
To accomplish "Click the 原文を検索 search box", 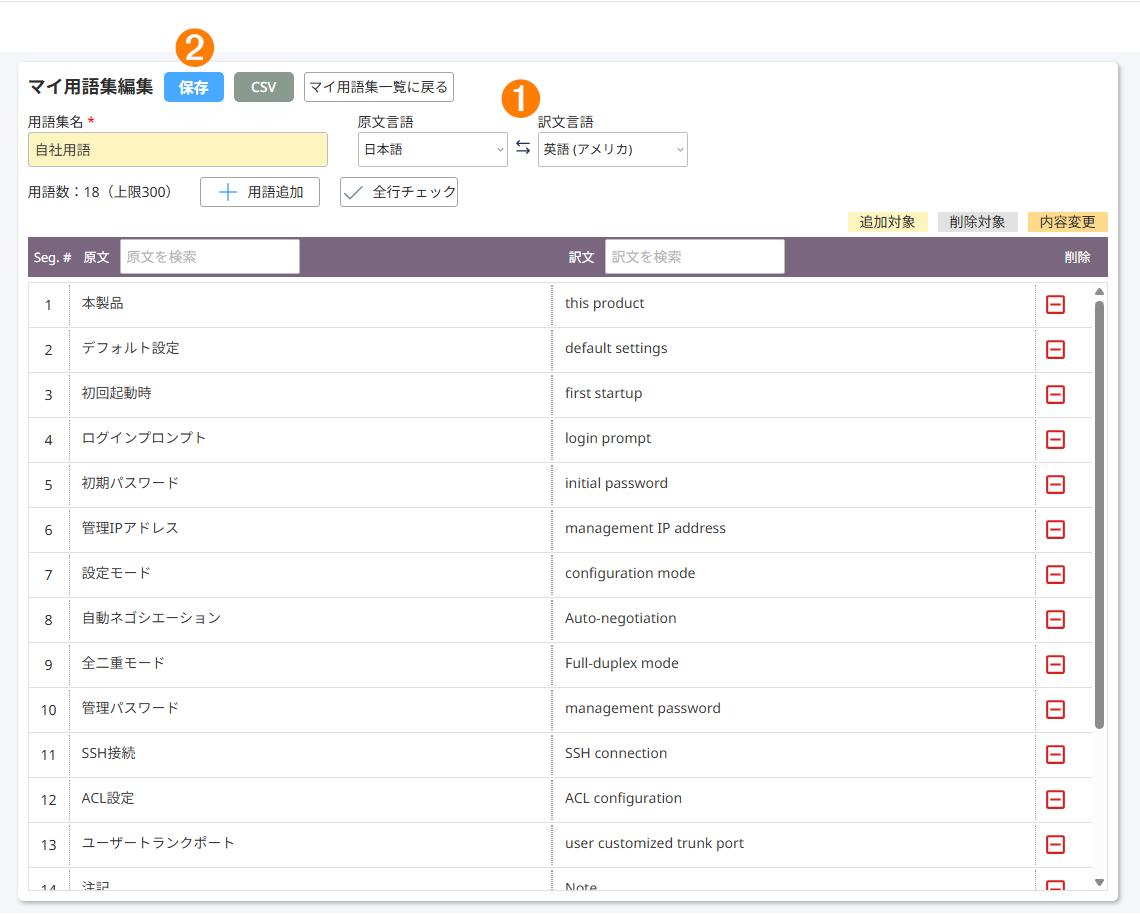I will [x=210, y=257].
